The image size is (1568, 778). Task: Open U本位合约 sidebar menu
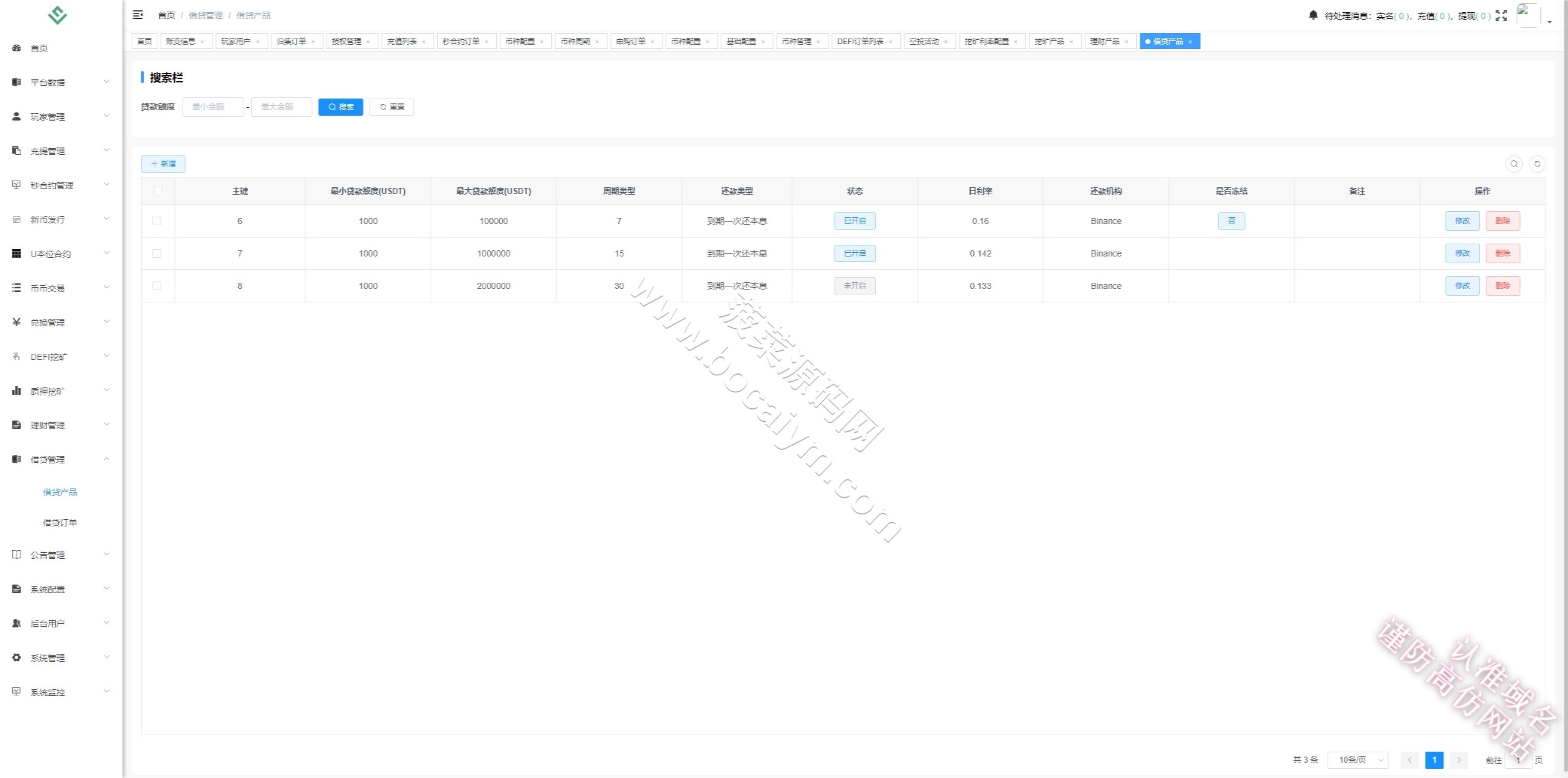(61, 253)
